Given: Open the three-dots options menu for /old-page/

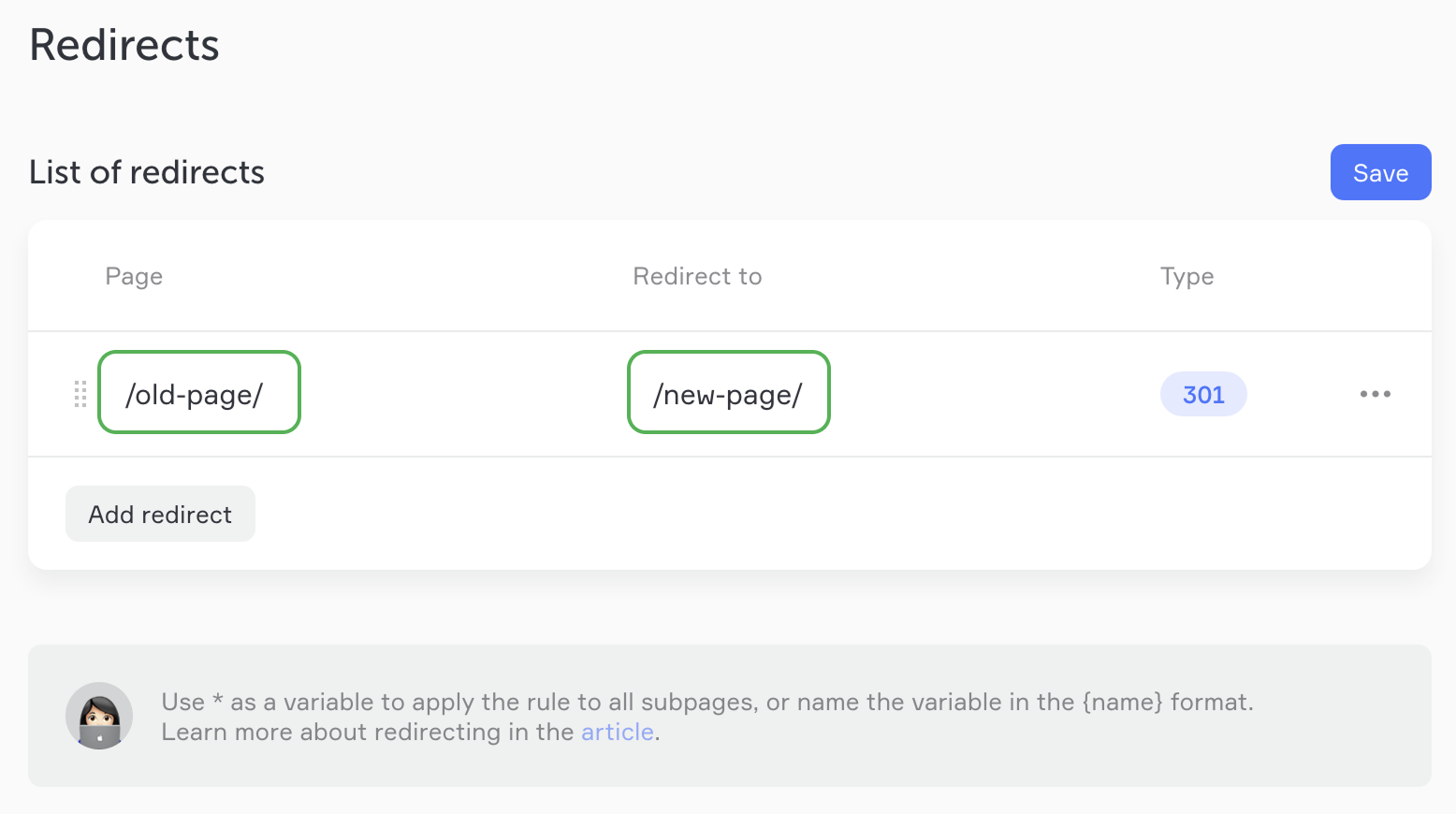Looking at the screenshot, I should coord(1375,394).
